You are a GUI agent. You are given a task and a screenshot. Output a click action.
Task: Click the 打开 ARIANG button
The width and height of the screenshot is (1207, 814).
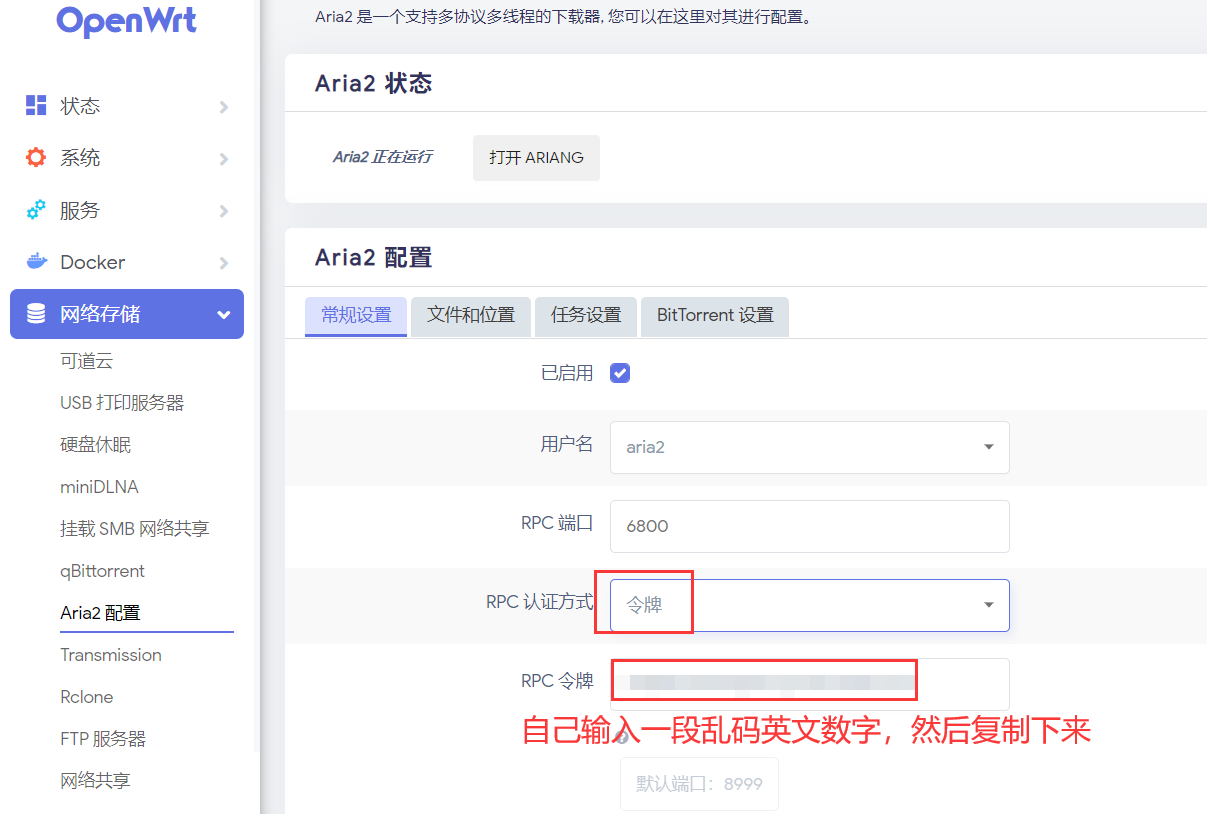pyautogui.click(x=536, y=158)
